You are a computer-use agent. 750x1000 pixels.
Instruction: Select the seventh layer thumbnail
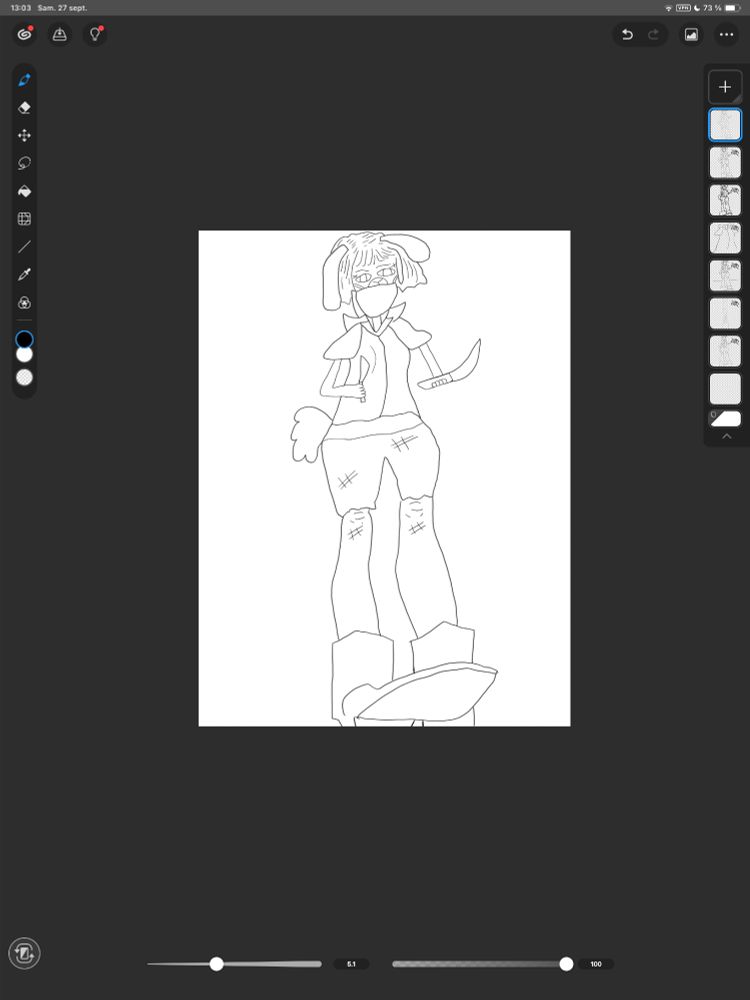coord(725,351)
